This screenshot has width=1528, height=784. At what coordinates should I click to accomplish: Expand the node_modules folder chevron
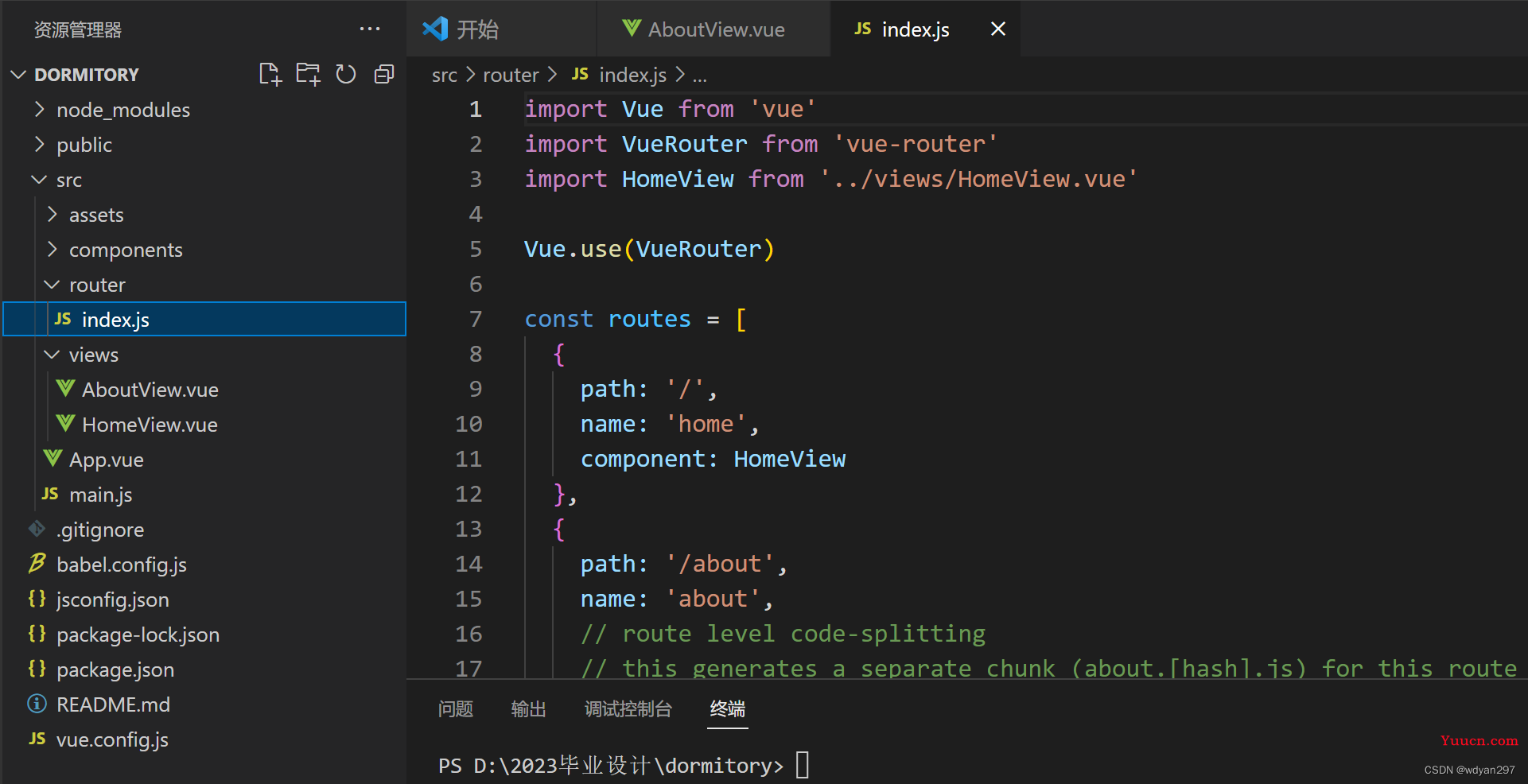[39, 110]
